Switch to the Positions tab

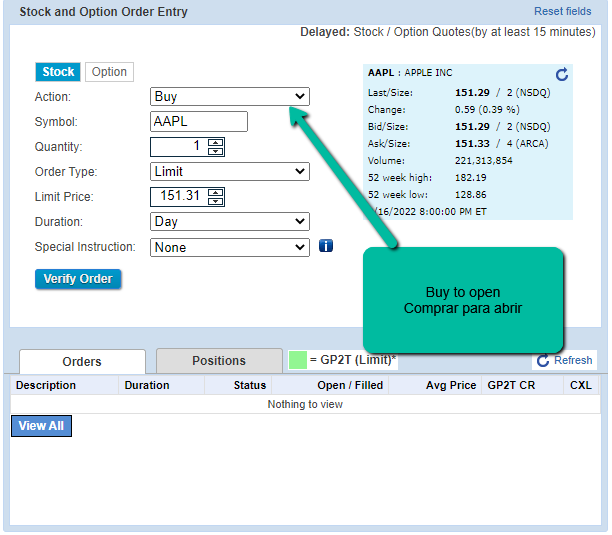219,361
